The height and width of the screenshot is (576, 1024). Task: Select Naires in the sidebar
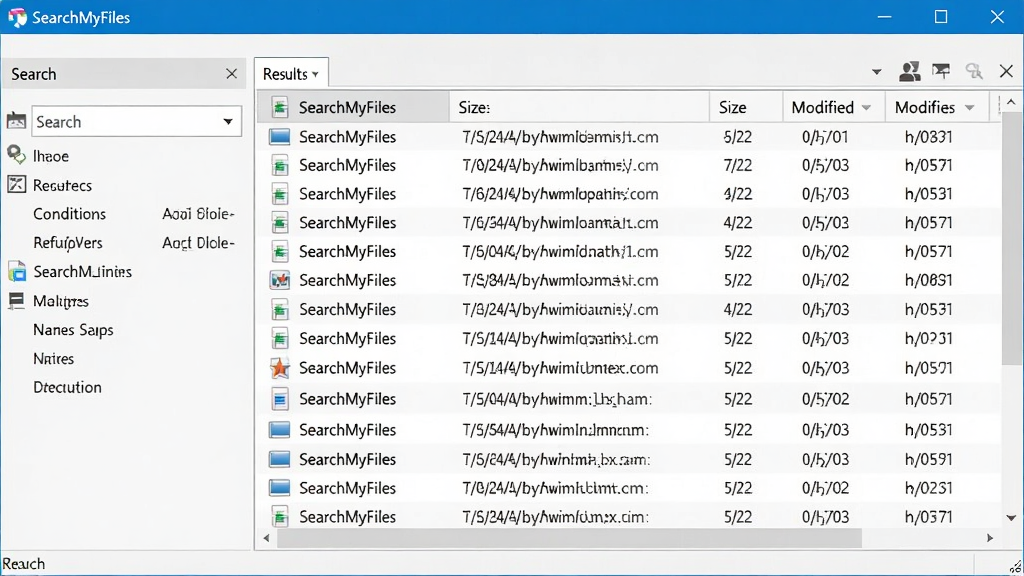(x=54, y=359)
